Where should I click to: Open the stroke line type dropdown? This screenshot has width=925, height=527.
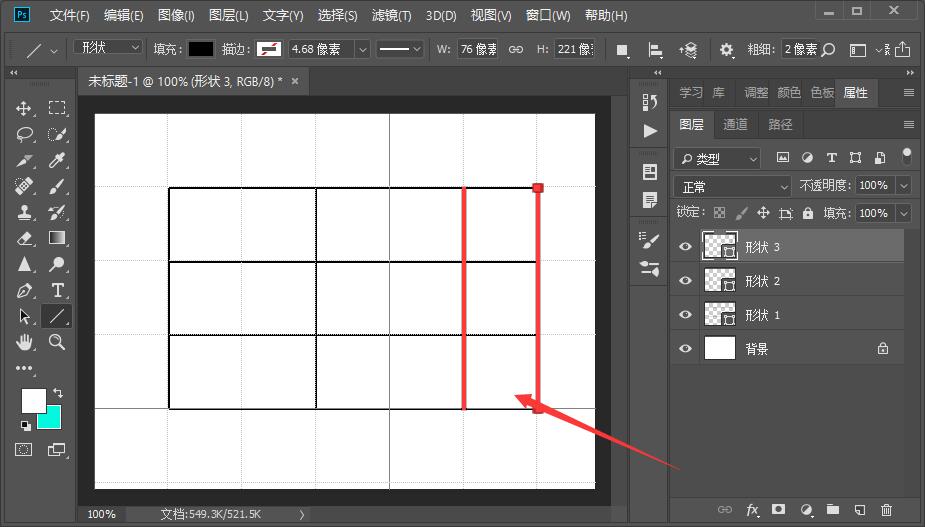click(400, 50)
